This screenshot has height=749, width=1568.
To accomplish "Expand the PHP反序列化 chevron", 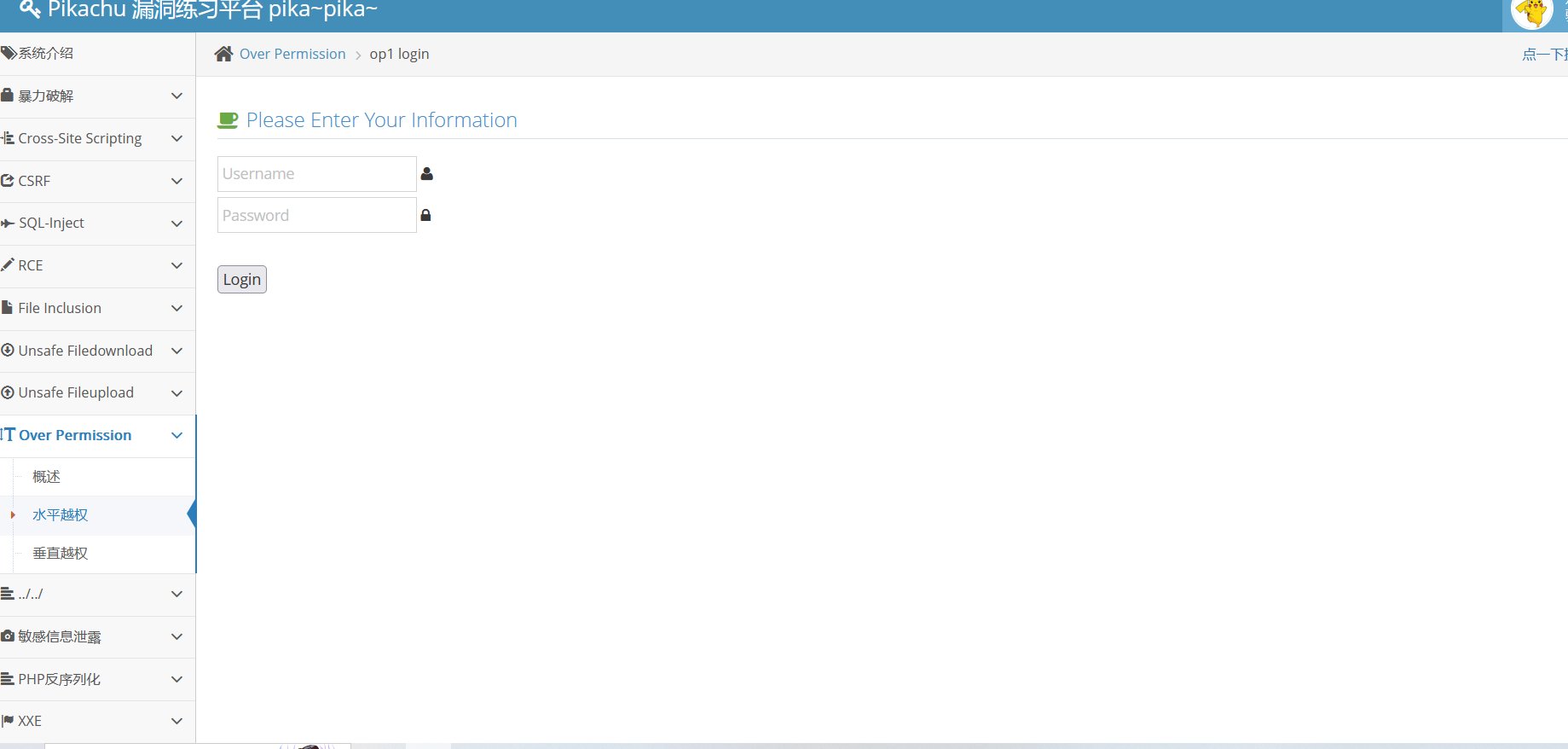I will tap(176, 679).
